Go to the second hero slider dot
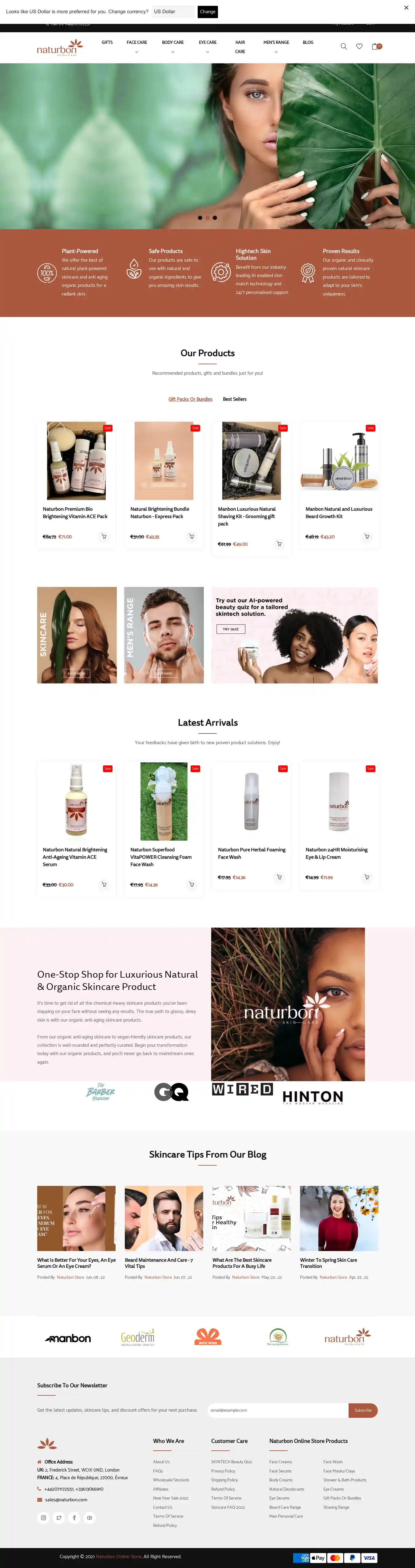 (207, 217)
